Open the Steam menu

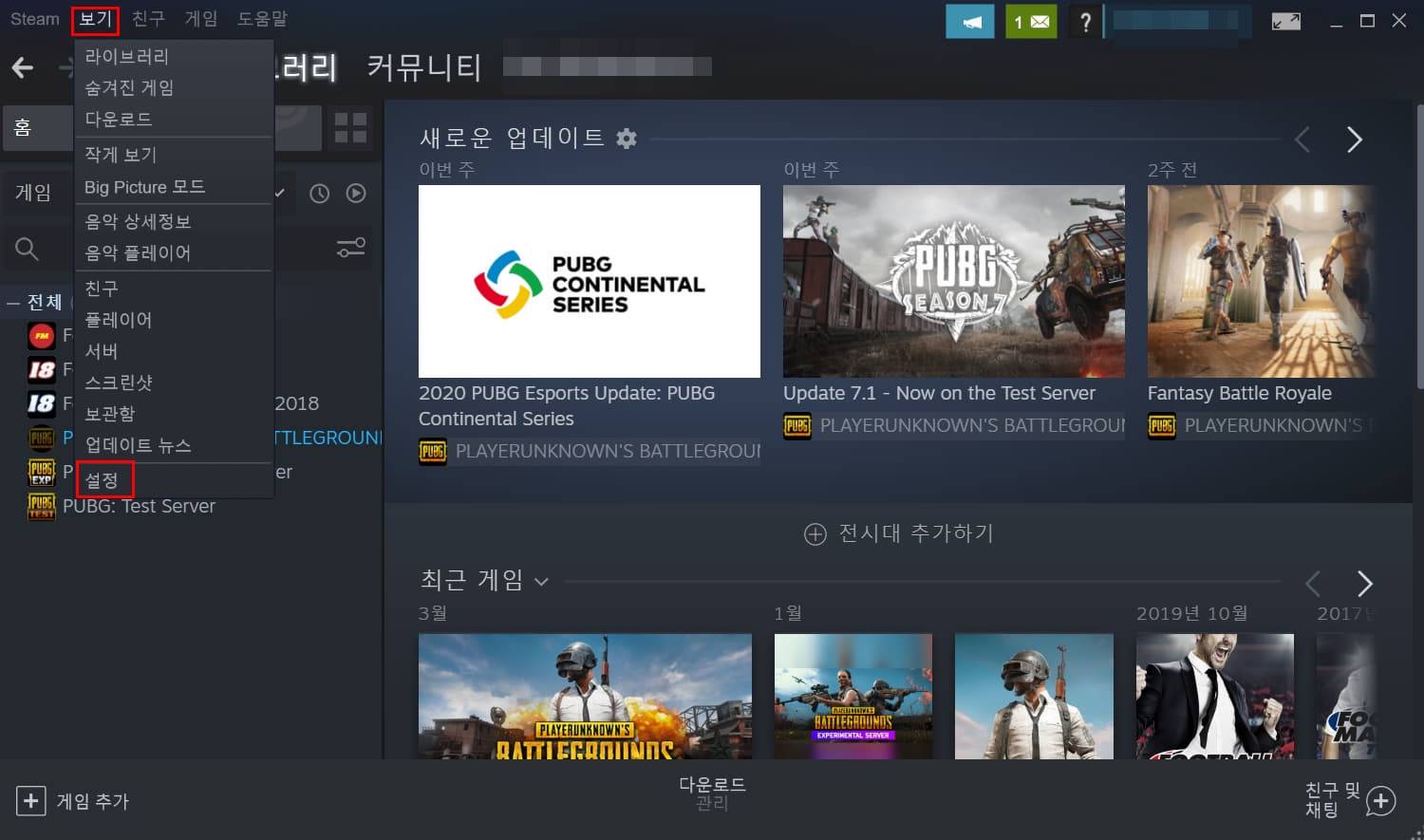point(35,19)
